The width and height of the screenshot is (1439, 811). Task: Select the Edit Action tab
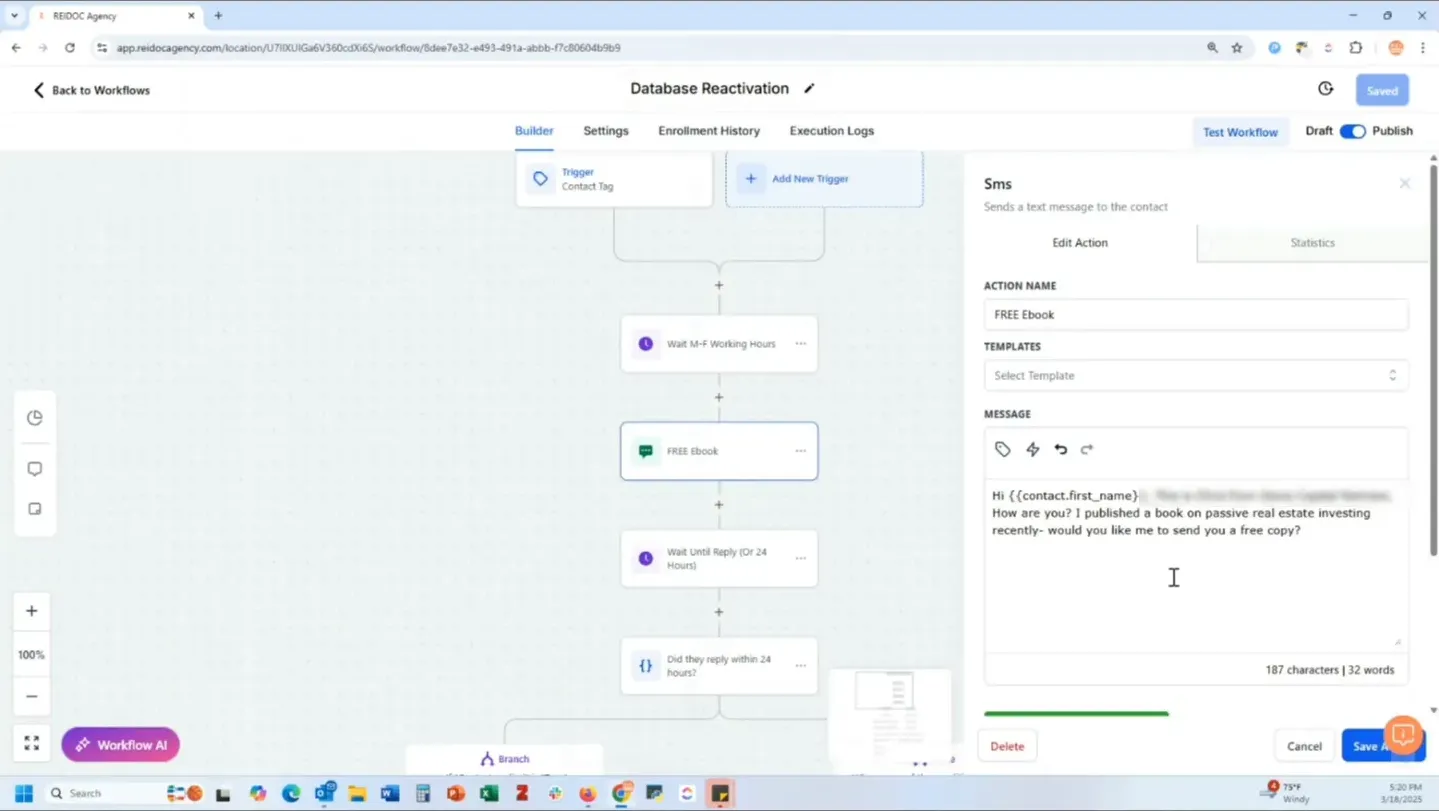coord(1080,243)
